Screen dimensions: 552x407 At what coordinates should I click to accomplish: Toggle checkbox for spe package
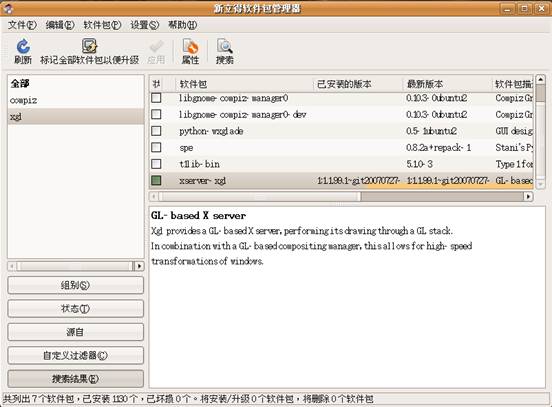[x=156, y=147]
